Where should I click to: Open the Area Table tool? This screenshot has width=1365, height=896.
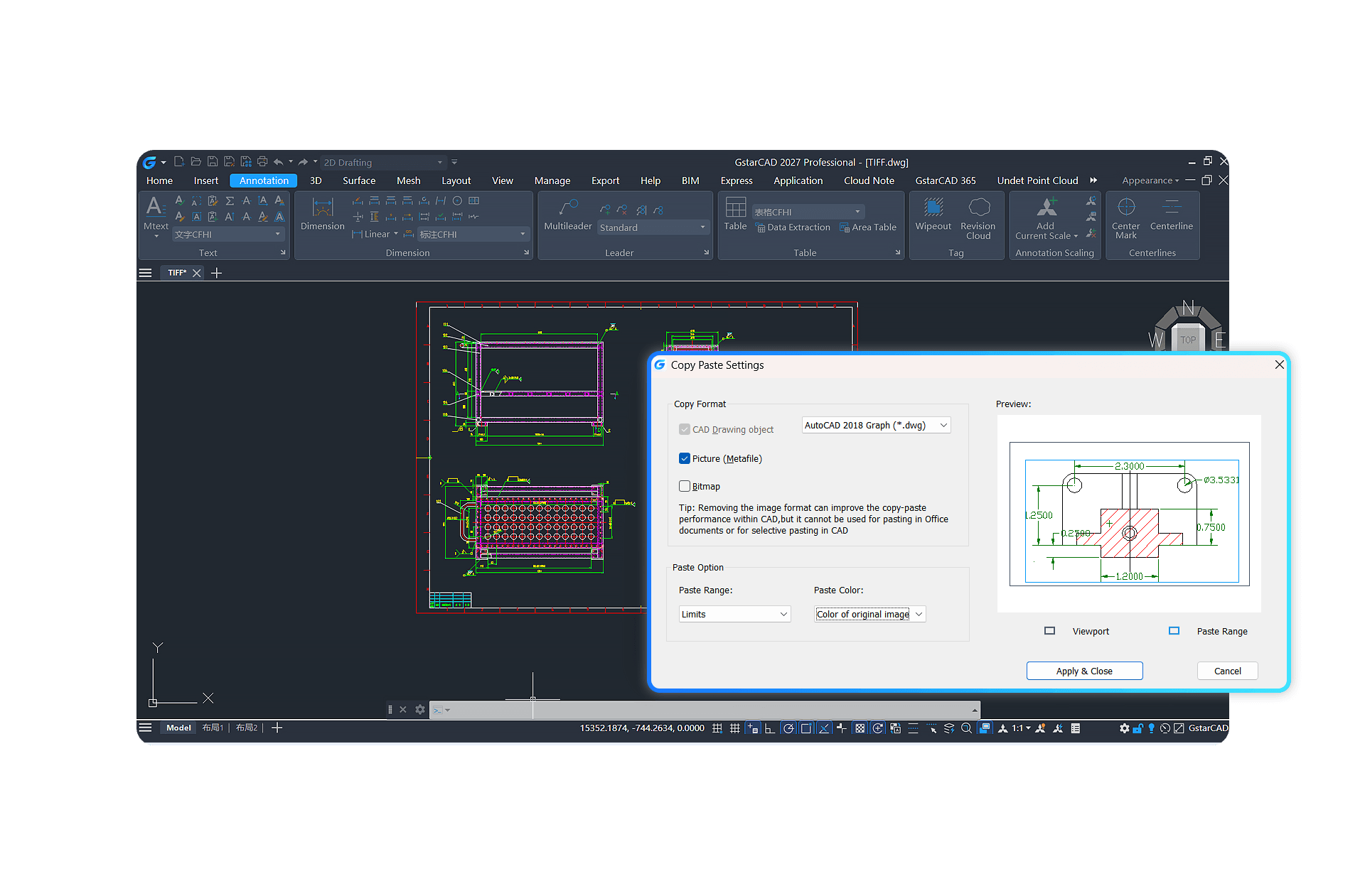[x=868, y=227]
